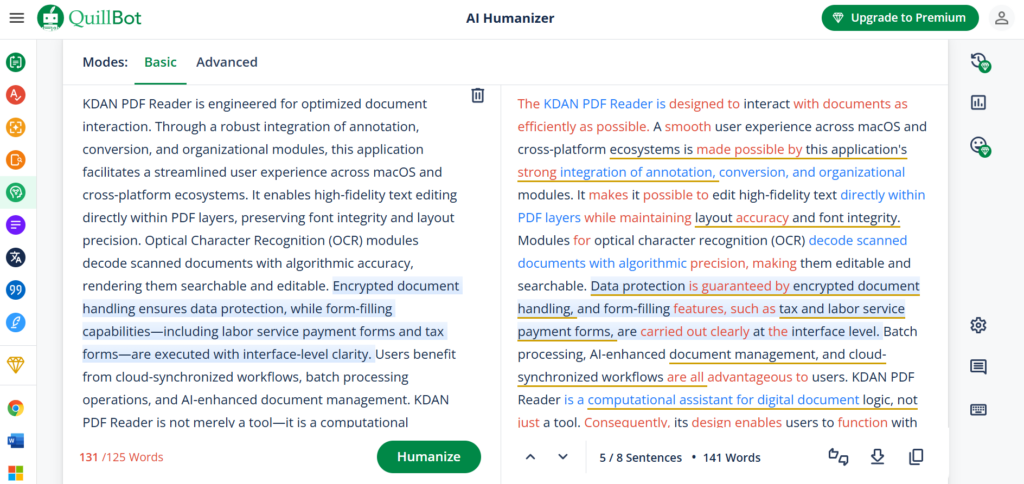Download the humanized output
Screen dimensions: 1024x484
pos(877,457)
